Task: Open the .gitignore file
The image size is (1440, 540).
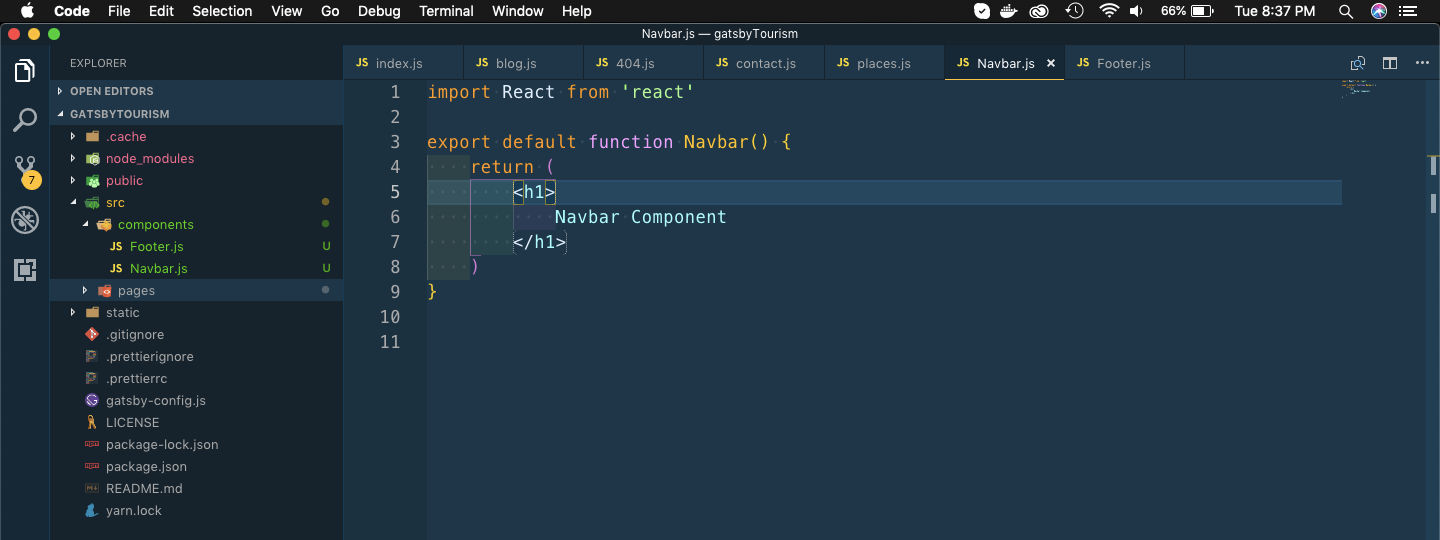Action: pyautogui.click(x=196, y=334)
